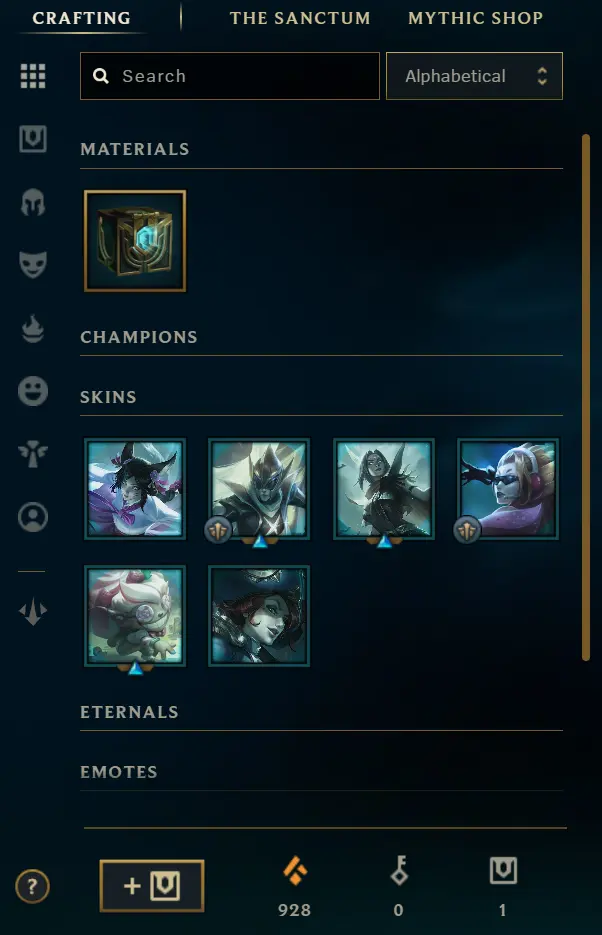Click the vertical loot scrollbar
This screenshot has width=602, height=935.
[x=586, y=397]
